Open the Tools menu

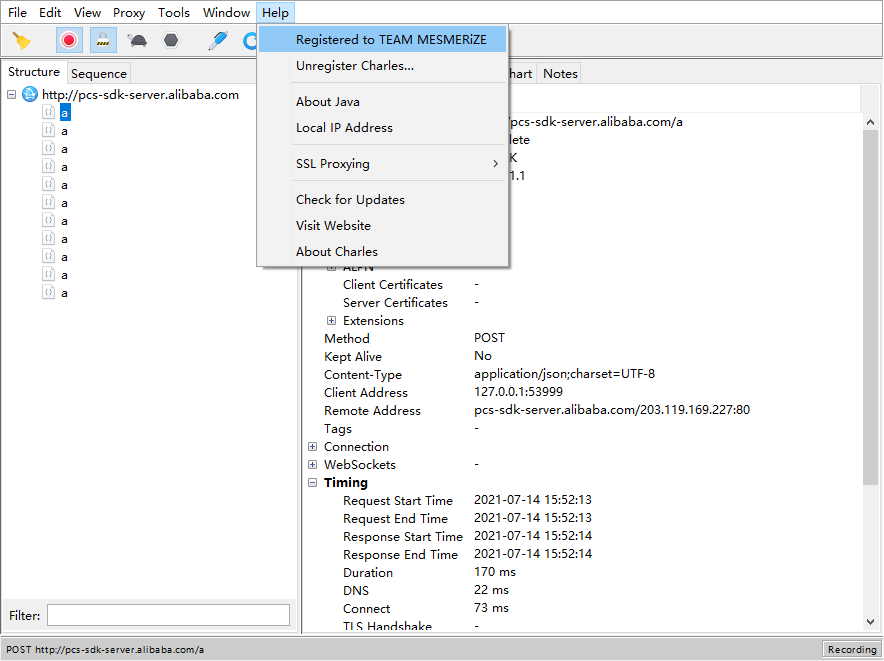[x=174, y=12]
